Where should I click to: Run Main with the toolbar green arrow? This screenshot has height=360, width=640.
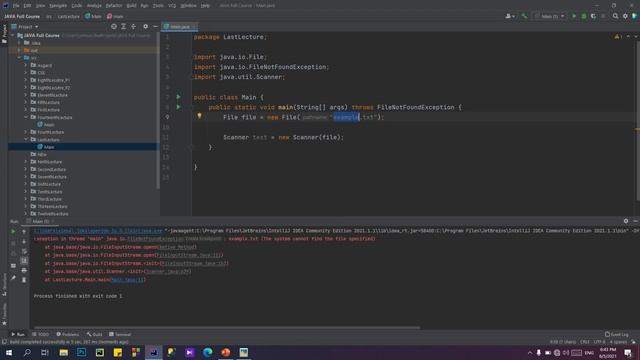574,16
